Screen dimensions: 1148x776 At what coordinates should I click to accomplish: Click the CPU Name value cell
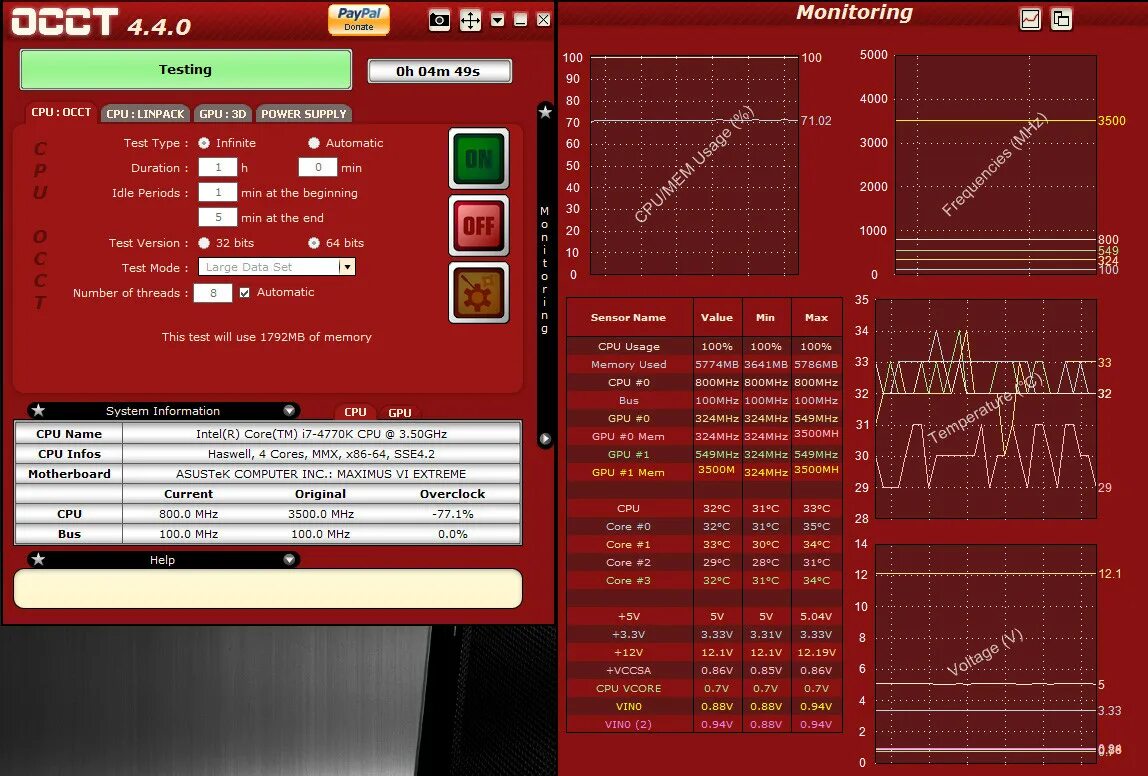(x=321, y=433)
